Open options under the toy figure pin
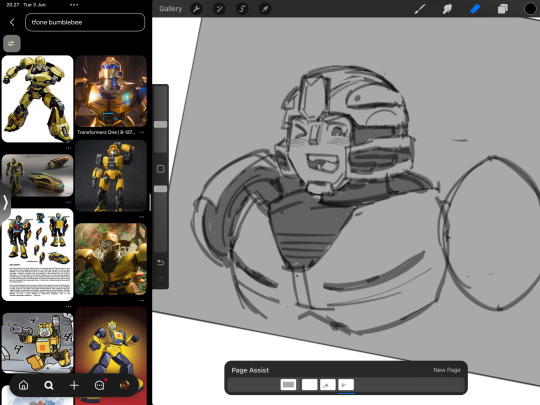The width and height of the screenshot is (540, 405). click(x=142, y=217)
